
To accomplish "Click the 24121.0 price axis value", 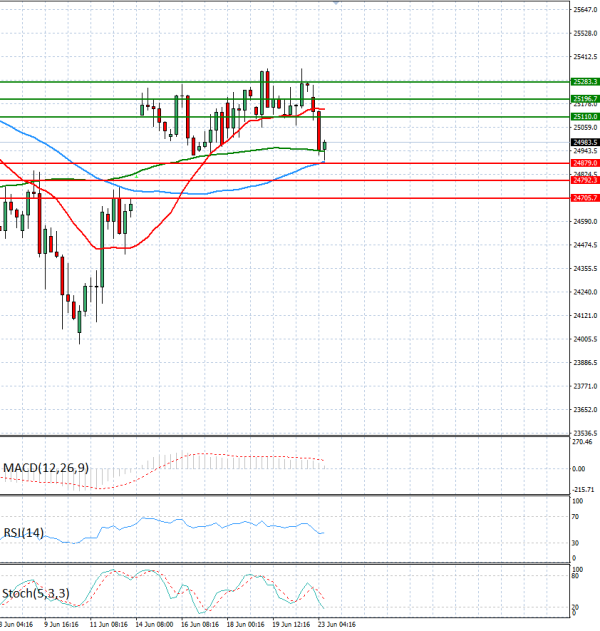I will (x=586, y=316).
